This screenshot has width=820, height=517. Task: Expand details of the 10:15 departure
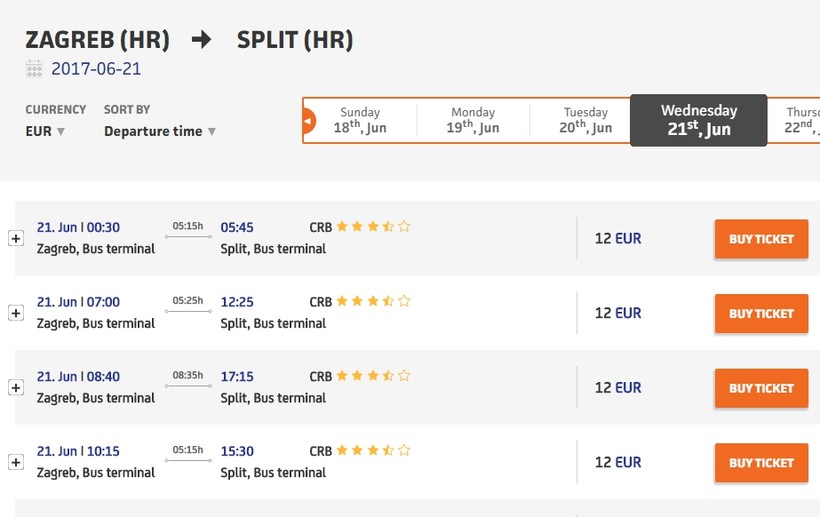pos(16,462)
